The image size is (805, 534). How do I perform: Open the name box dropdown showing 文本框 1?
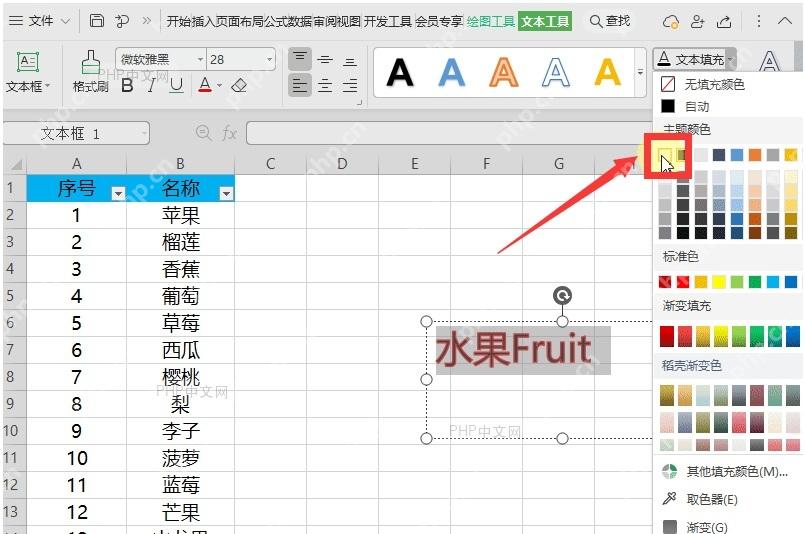[x=144, y=134]
